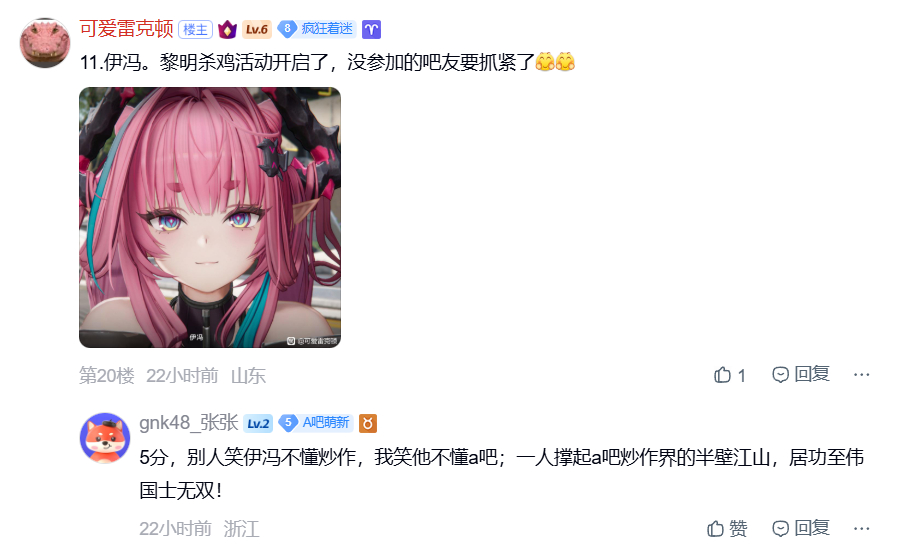Image resolution: width=898 pixels, height=556 pixels.
Task: Open the username link 可爱雷克顿
Action: 126,28
